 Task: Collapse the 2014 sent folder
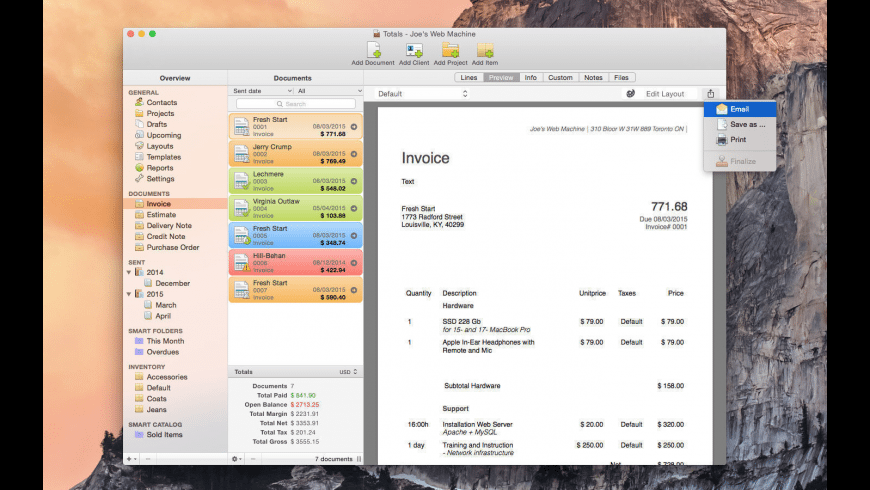point(129,272)
